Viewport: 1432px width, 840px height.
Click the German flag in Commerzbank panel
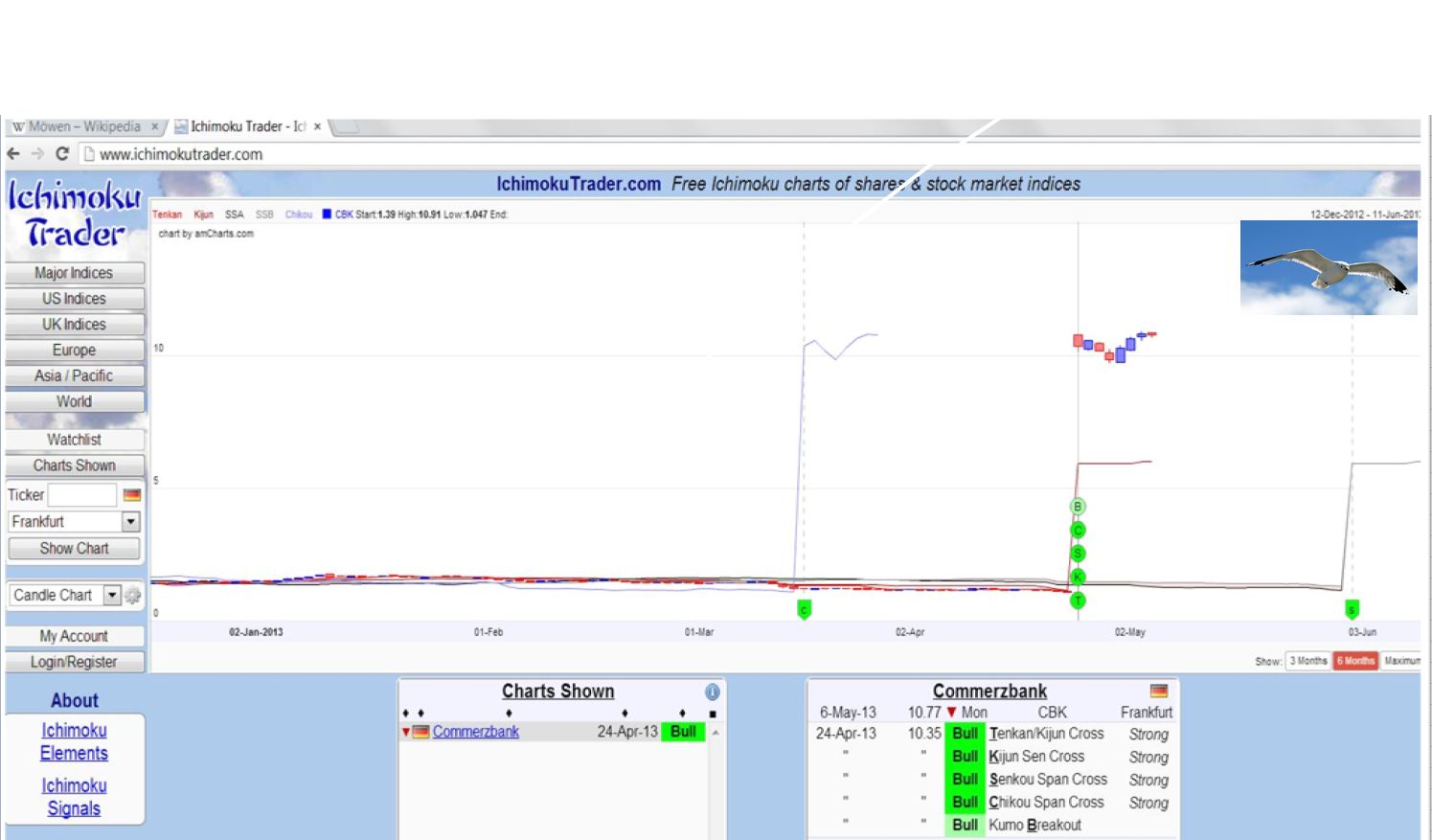tap(1159, 691)
